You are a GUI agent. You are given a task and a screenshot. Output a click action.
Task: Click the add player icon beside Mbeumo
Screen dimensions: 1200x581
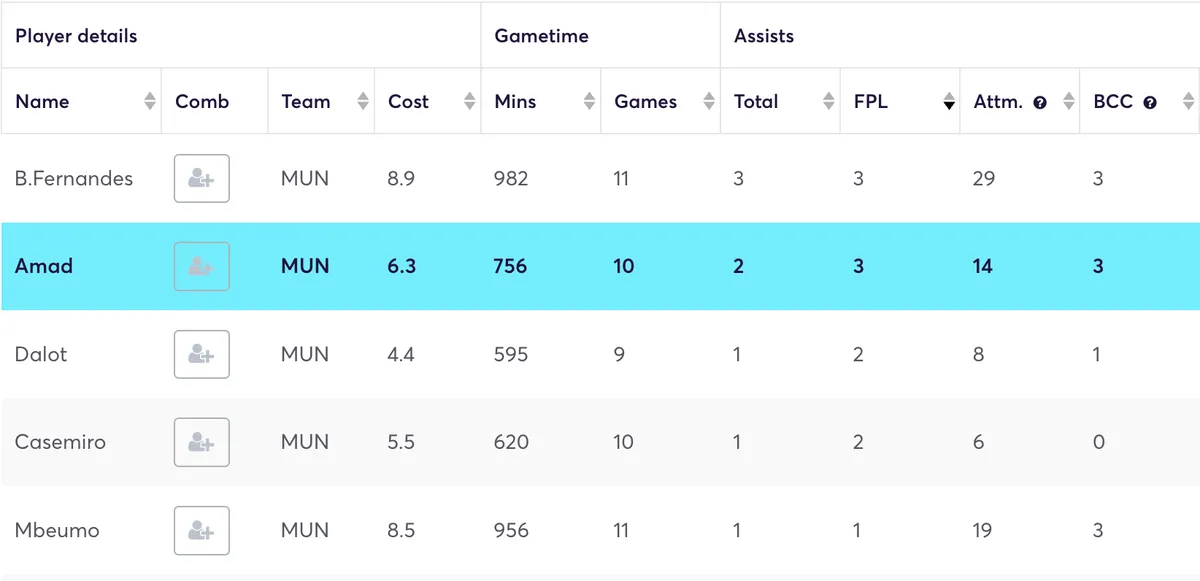tap(201, 530)
